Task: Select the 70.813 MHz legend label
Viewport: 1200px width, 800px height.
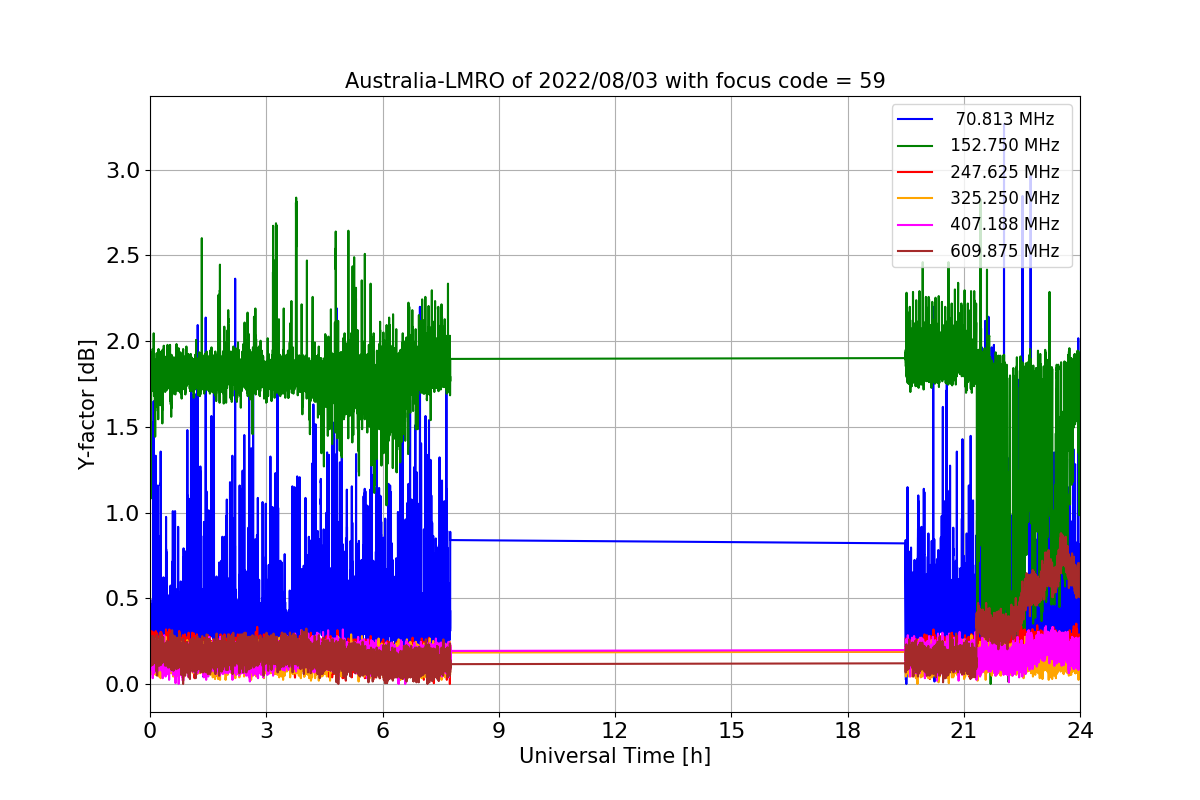Action: pyautogui.click(x=1005, y=119)
